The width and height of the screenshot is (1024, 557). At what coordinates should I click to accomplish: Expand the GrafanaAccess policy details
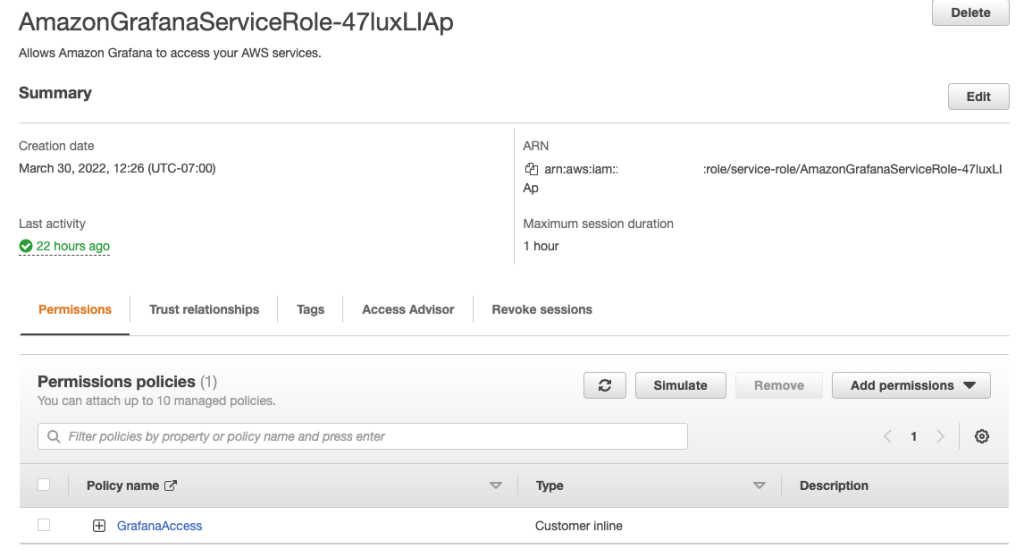99,526
